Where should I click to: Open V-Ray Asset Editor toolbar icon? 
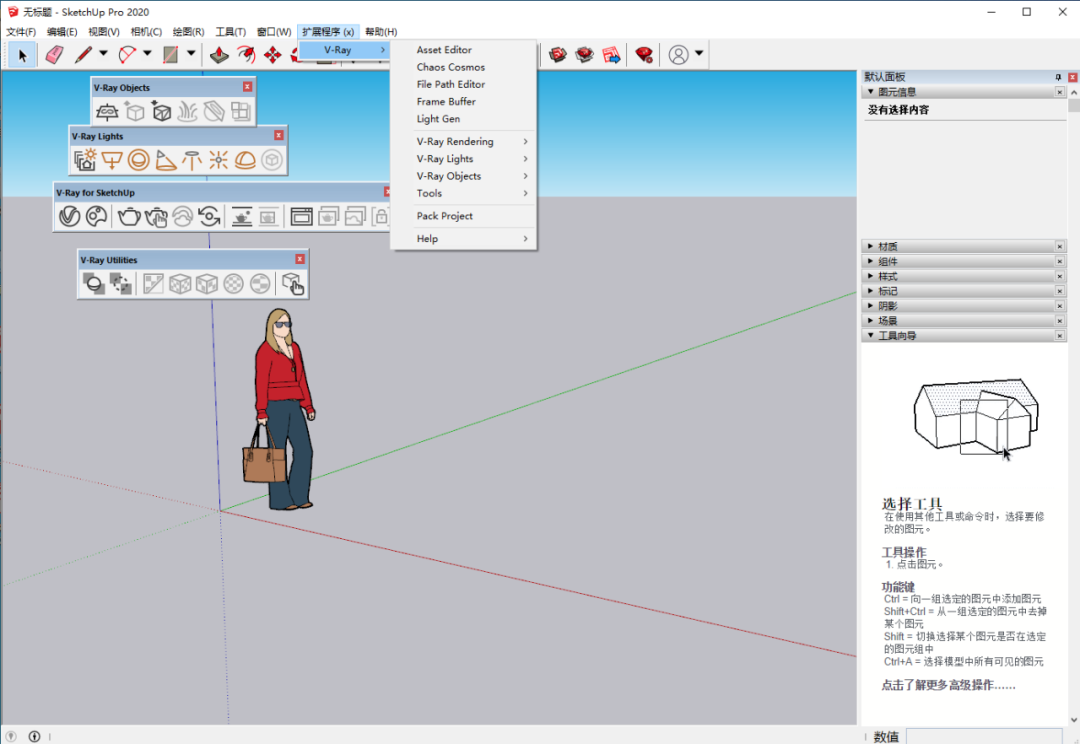tap(70, 216)
